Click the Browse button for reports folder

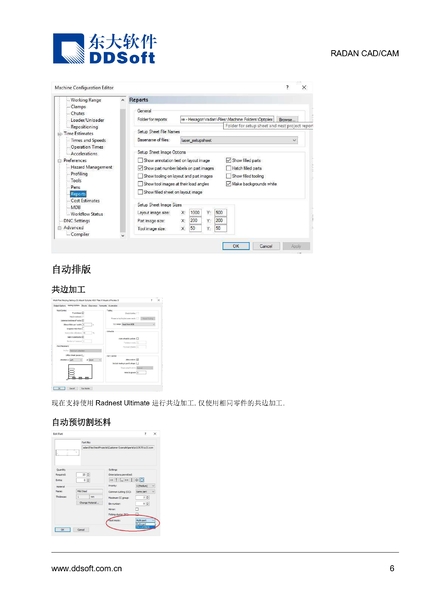(x=287, y=119)
